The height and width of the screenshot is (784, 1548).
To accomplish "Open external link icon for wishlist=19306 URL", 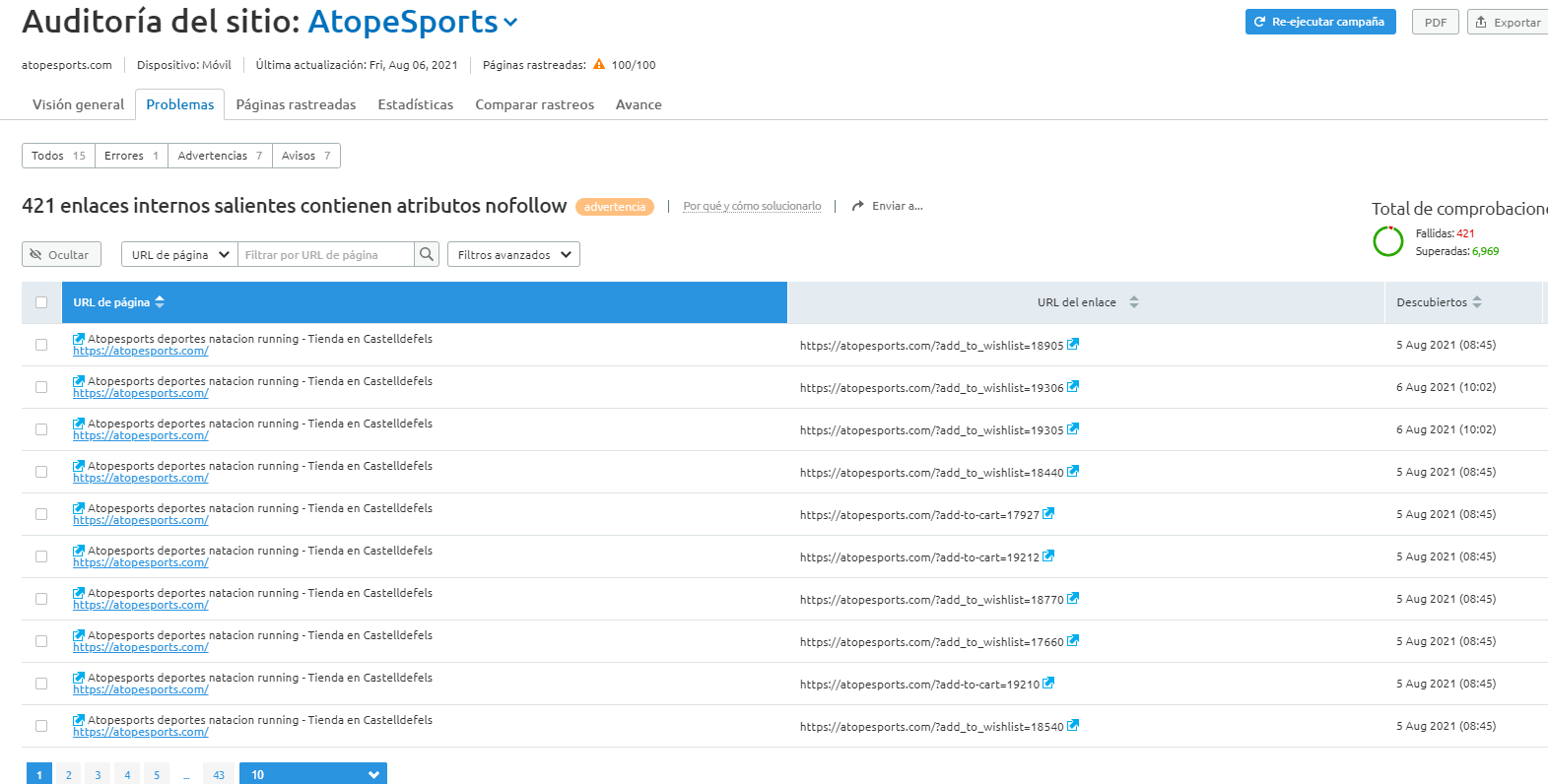I will pos(1073,386).
